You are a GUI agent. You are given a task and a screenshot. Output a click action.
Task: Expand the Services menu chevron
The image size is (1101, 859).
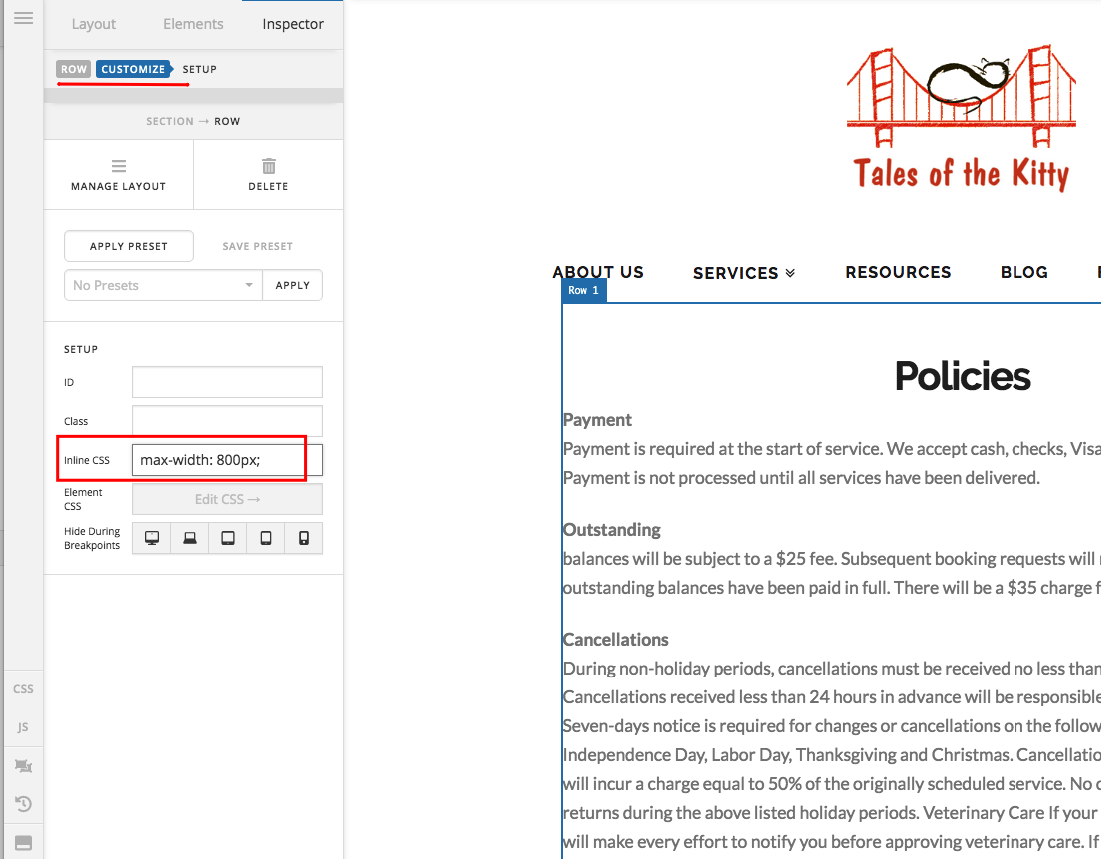coord(790,273)
